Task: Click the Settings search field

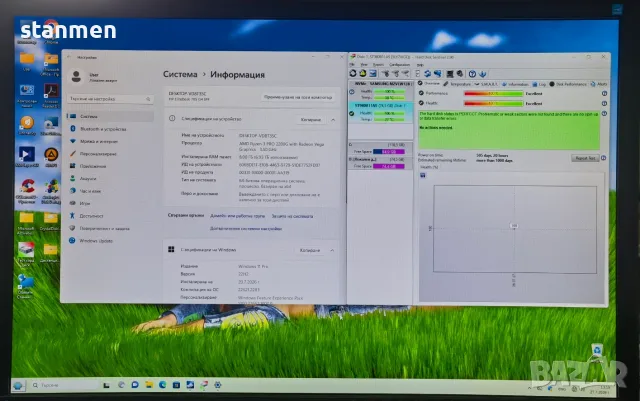Action: coord(110,99)
